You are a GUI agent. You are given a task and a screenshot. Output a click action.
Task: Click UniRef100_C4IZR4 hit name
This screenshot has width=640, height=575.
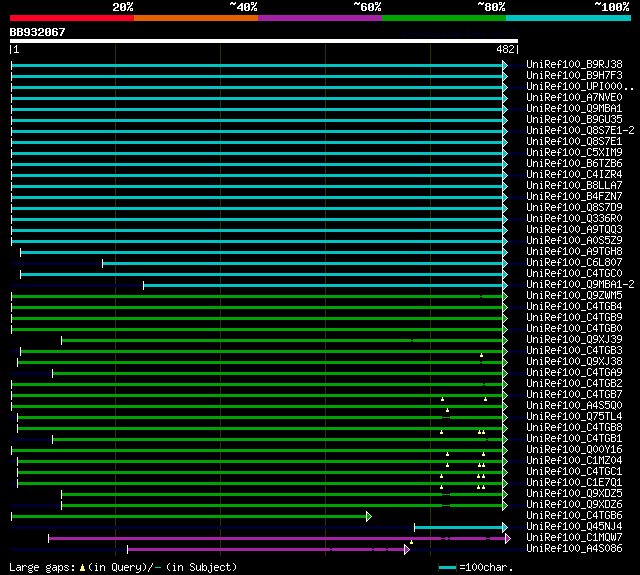[x=574, y=175]
